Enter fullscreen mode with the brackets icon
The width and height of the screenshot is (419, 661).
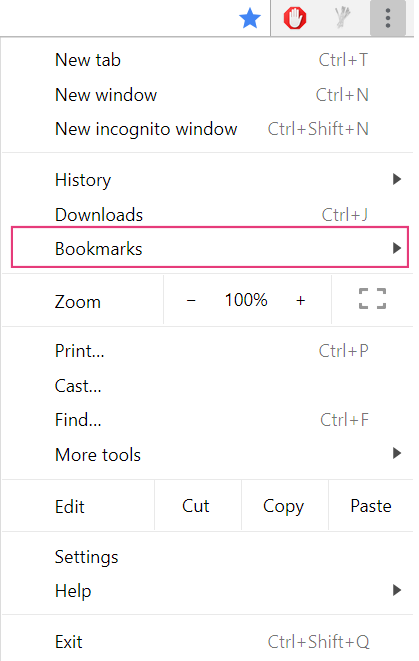tap(372, 298)
